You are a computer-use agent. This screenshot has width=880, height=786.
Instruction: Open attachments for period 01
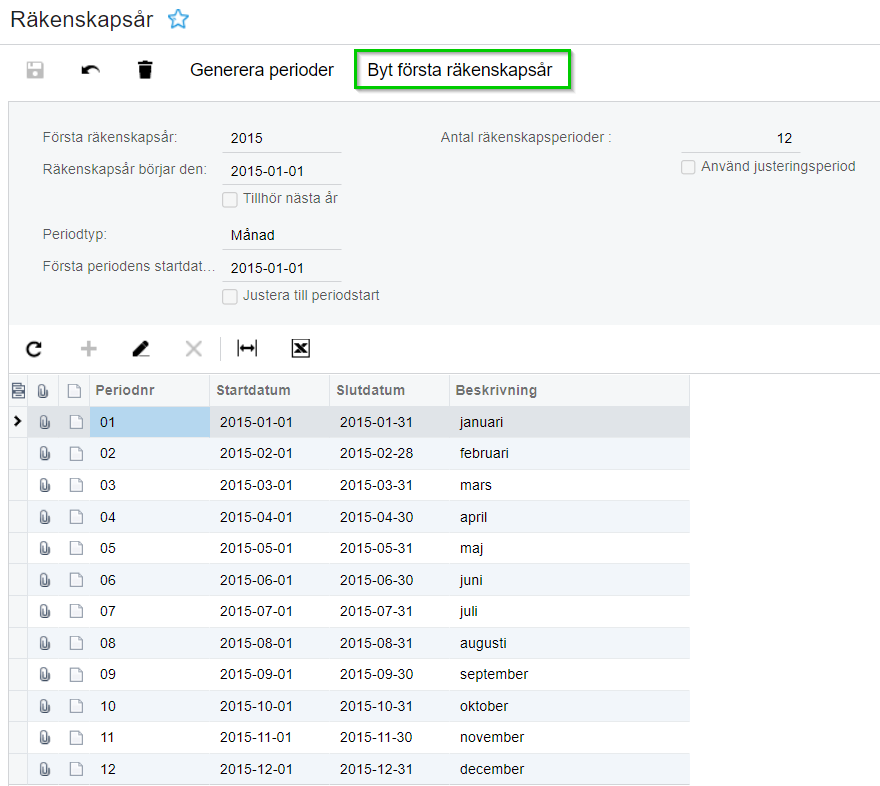tap(44, 422)
